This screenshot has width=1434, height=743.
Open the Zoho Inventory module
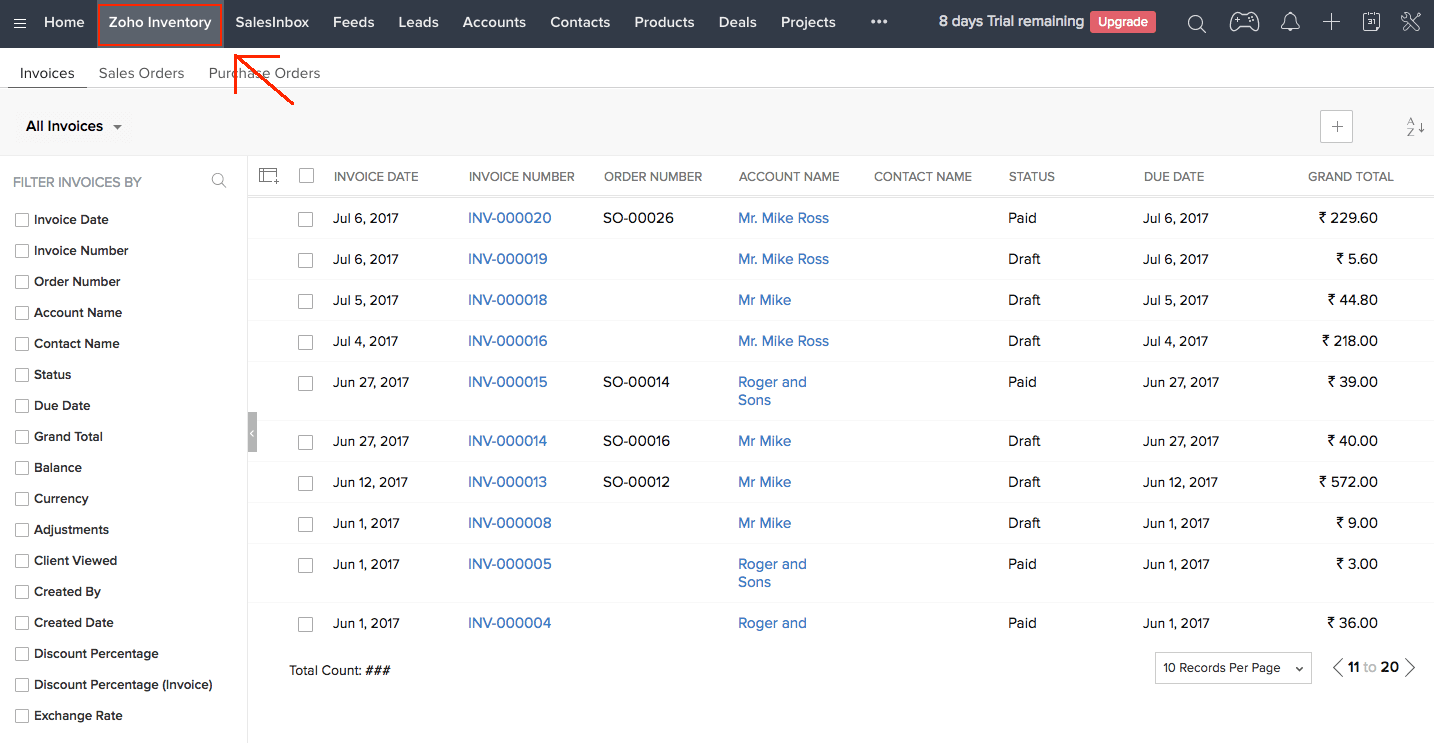[160, 22]
